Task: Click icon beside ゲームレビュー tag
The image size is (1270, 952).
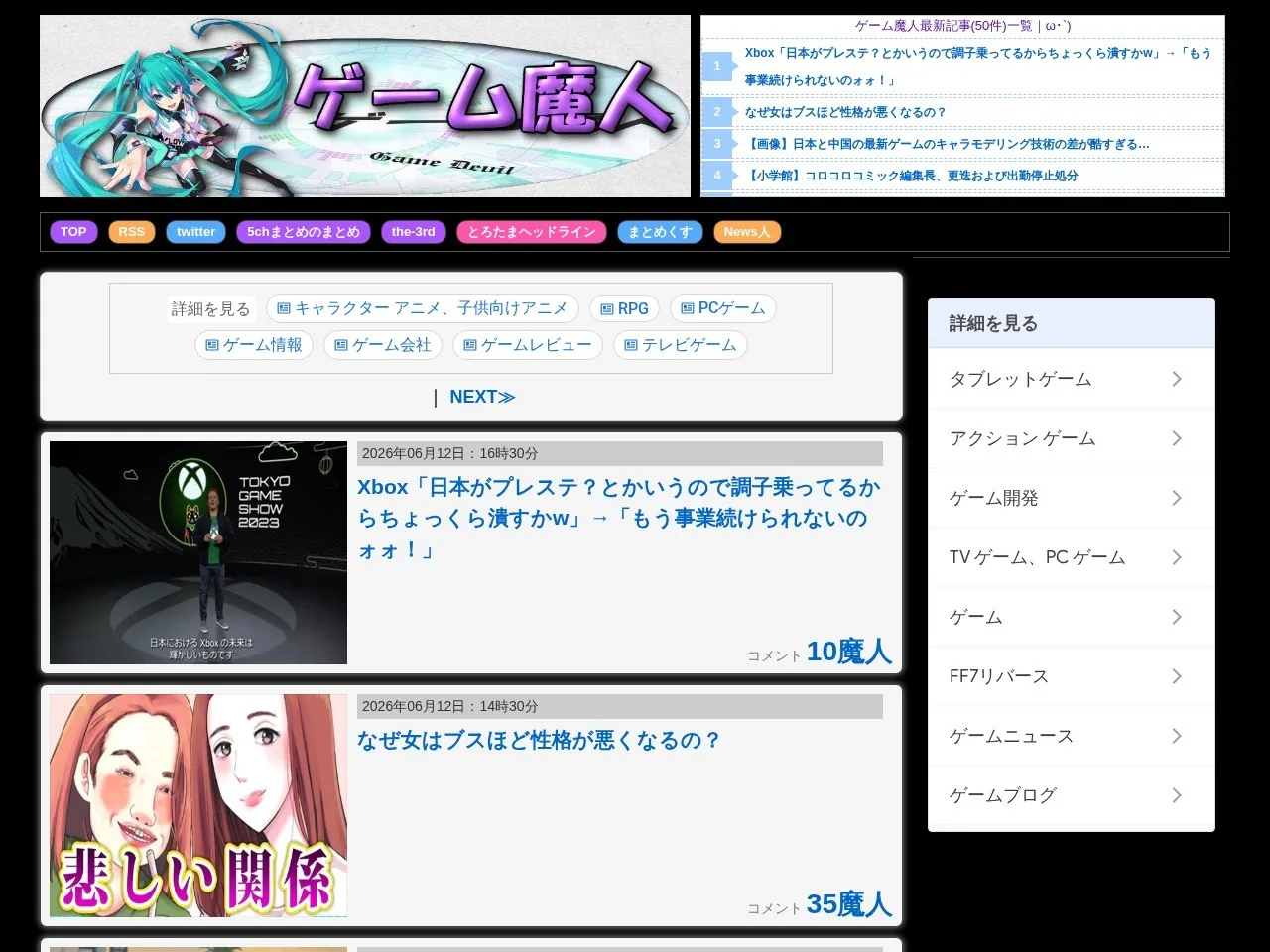Action: (x=470, y=345)
